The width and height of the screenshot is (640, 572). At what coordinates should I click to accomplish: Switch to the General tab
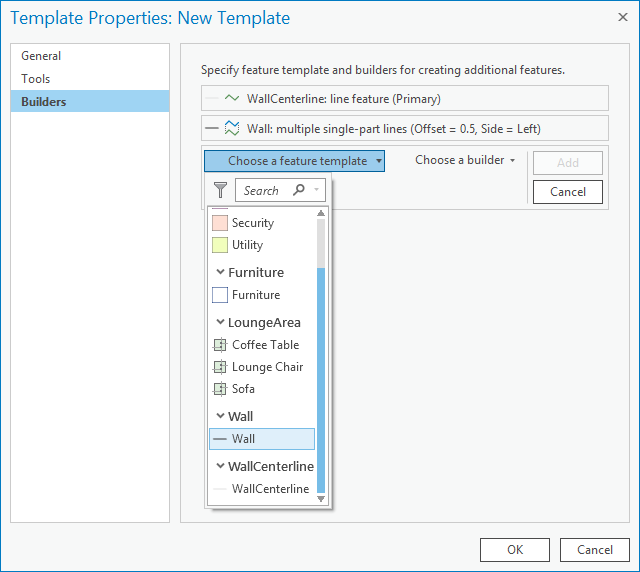point(41,56)
